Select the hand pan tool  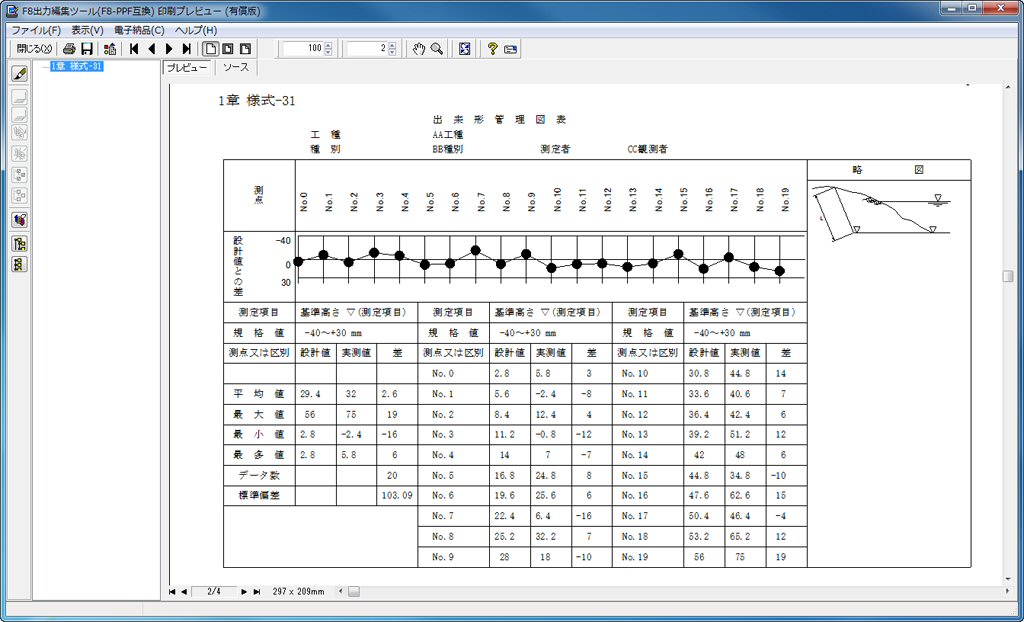click(x=421, y=48)
